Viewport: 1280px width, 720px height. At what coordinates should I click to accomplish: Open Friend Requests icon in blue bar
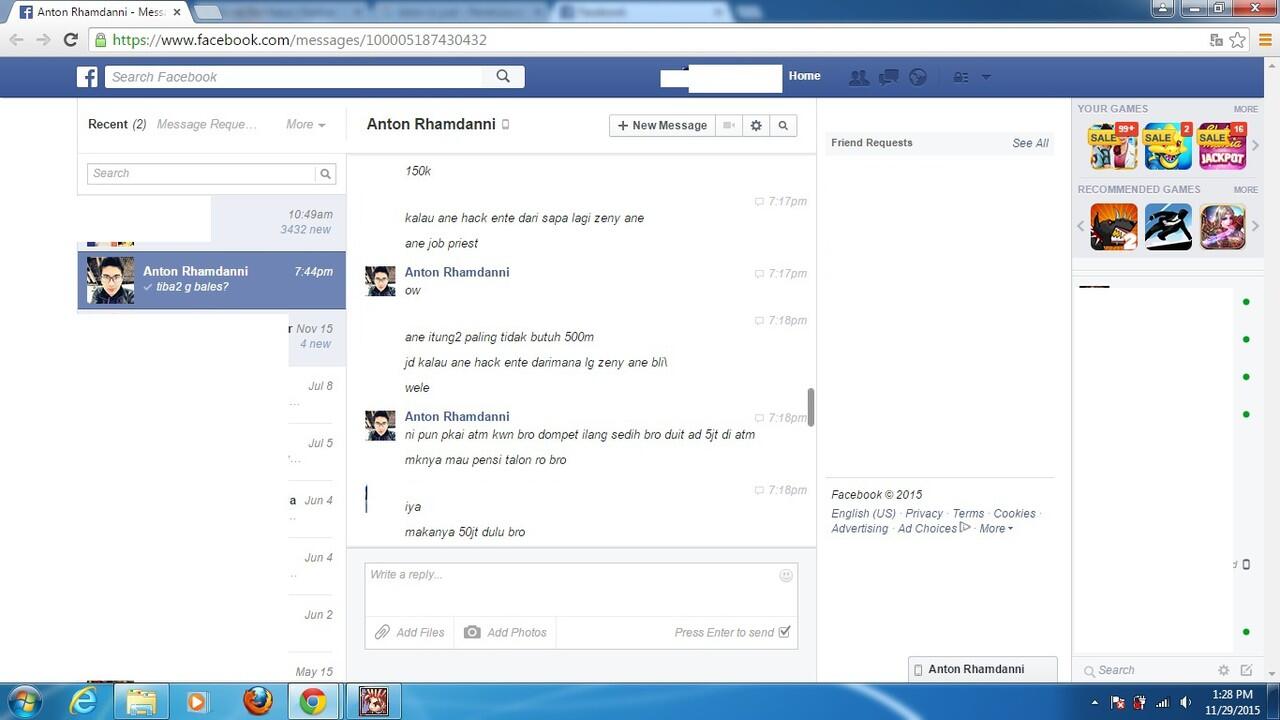(858, 77)
